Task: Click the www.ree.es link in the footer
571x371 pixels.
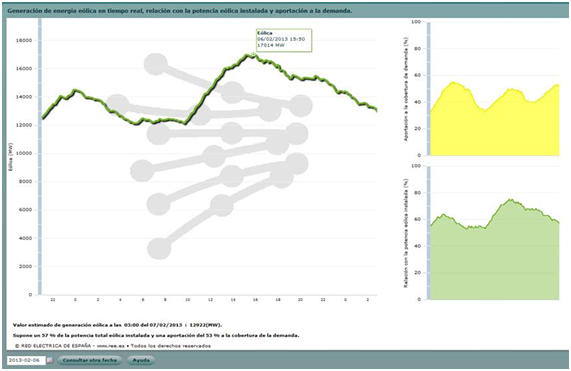Action: (111, 346)
